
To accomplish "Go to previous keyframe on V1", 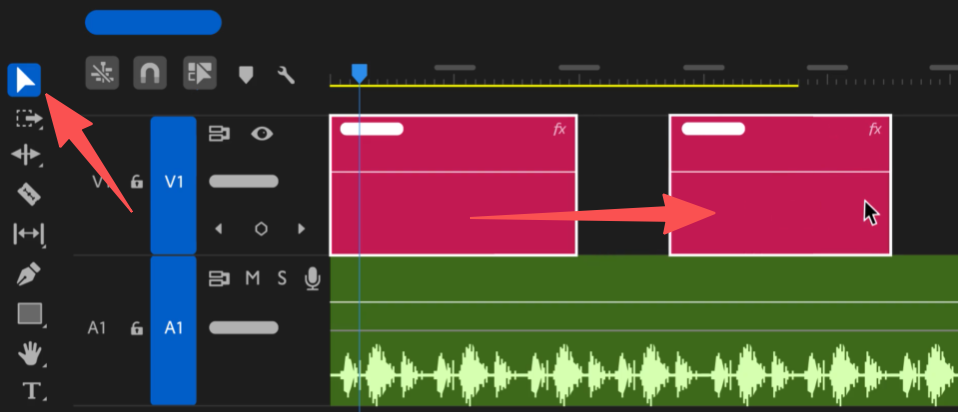I will [x=219, y=229].
